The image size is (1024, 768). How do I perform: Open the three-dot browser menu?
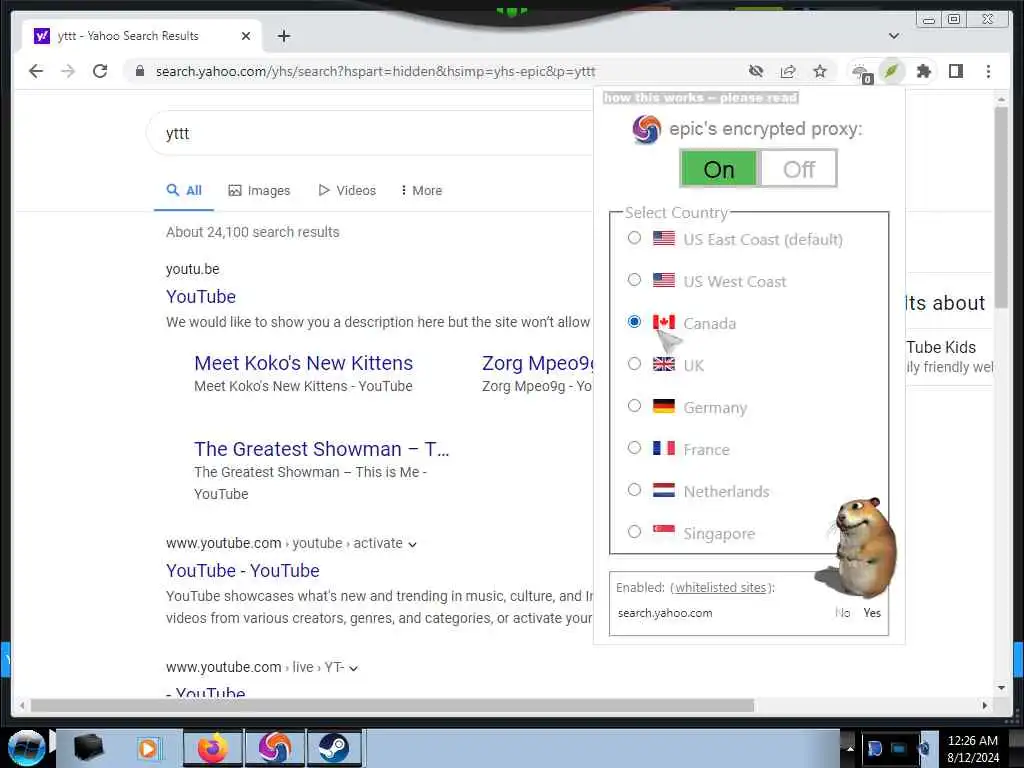[988, 71]
